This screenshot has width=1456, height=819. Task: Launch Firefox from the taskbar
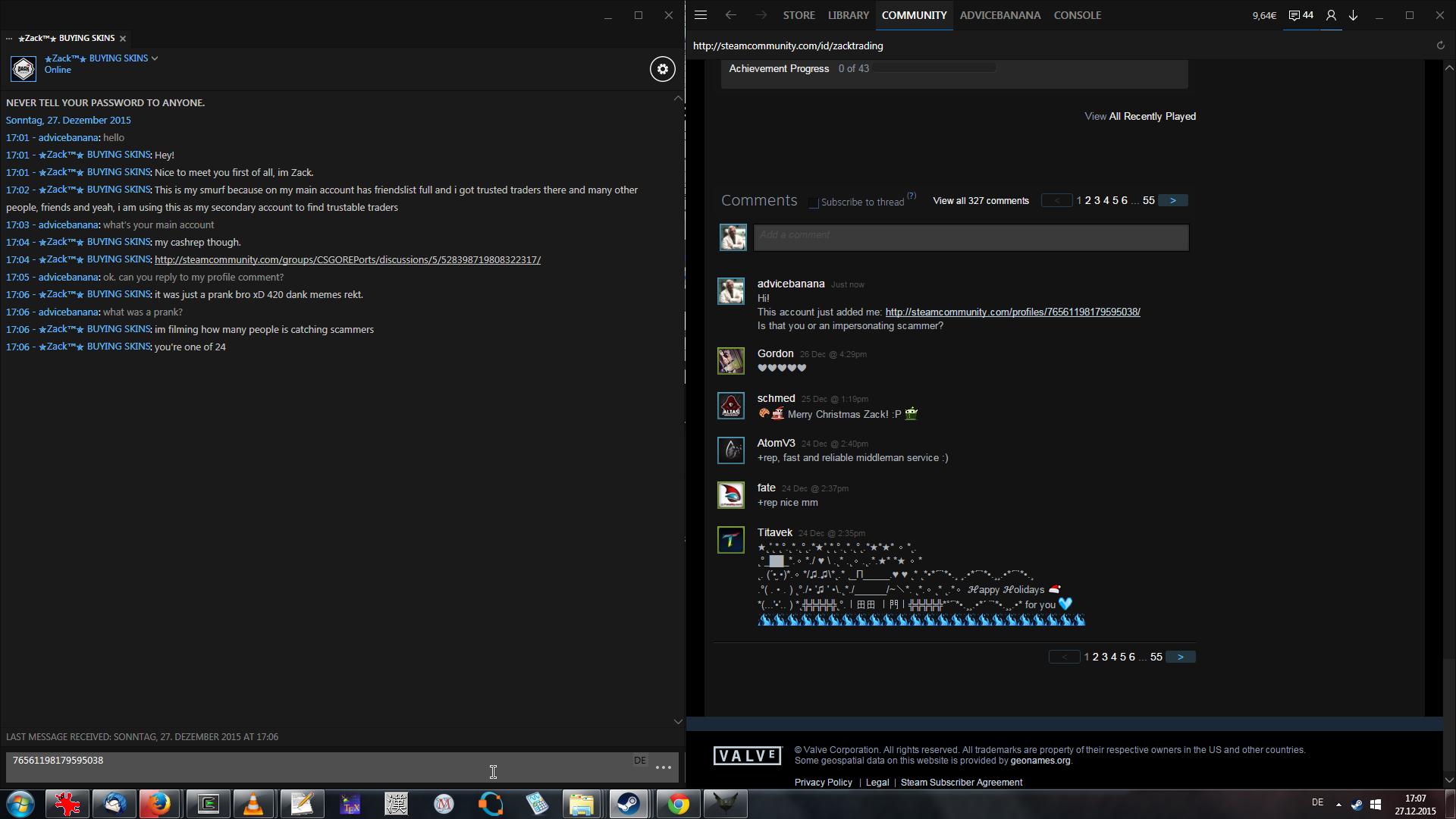coord(159,804)
